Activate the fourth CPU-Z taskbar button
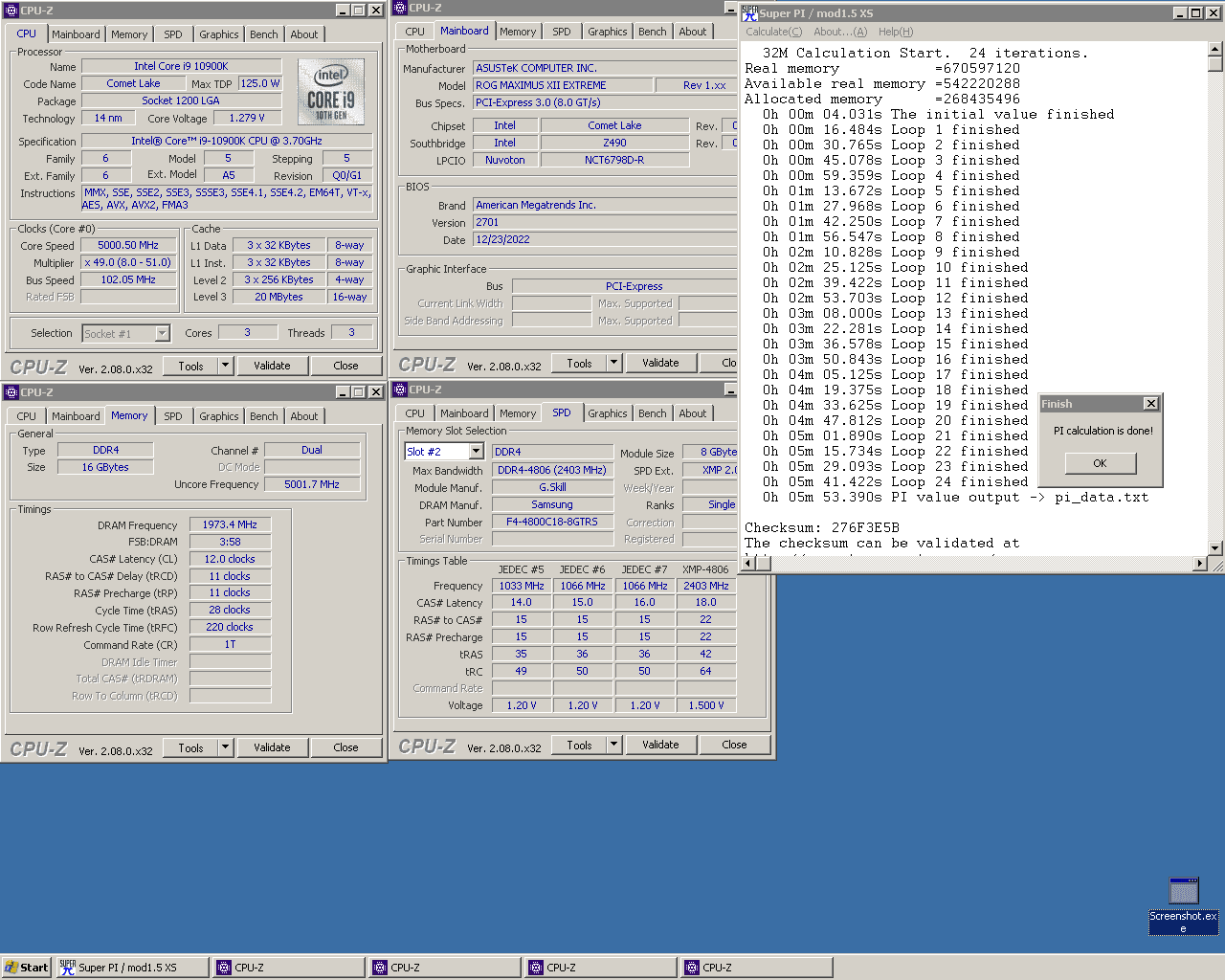Viewport: 1225px width, 980px height. 756,968
